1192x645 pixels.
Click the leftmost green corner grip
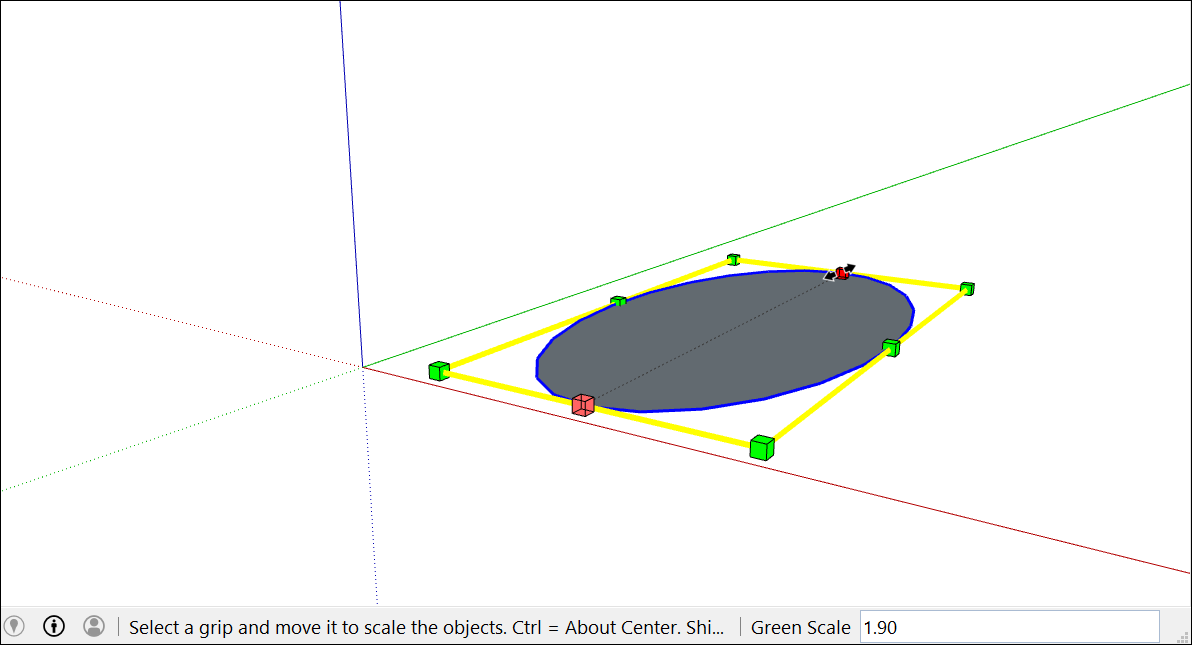440,369
